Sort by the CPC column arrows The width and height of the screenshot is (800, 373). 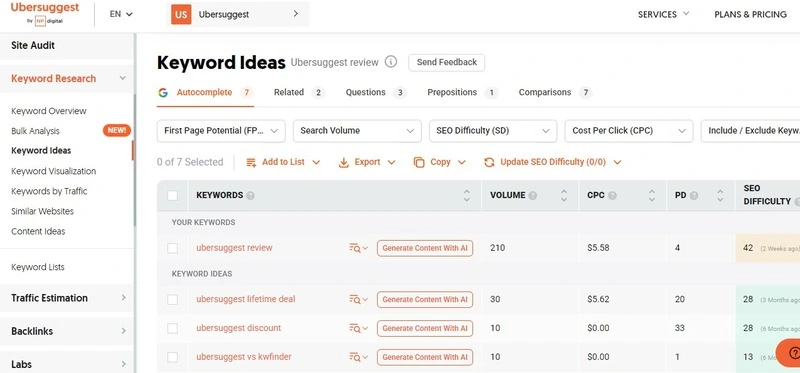tap(652, 195)
